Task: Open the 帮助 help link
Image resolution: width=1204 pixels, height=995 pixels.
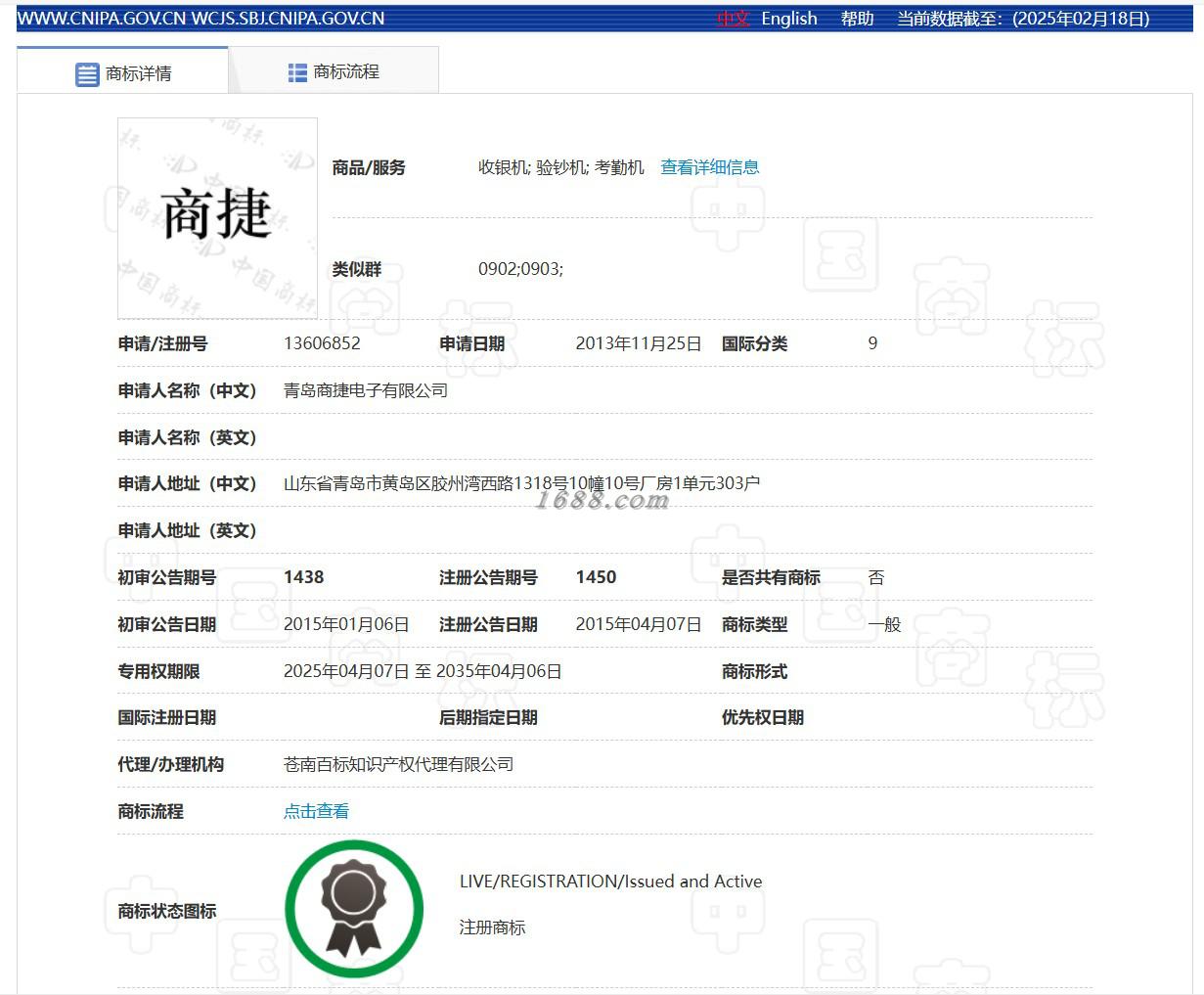Action: point(857,19)
